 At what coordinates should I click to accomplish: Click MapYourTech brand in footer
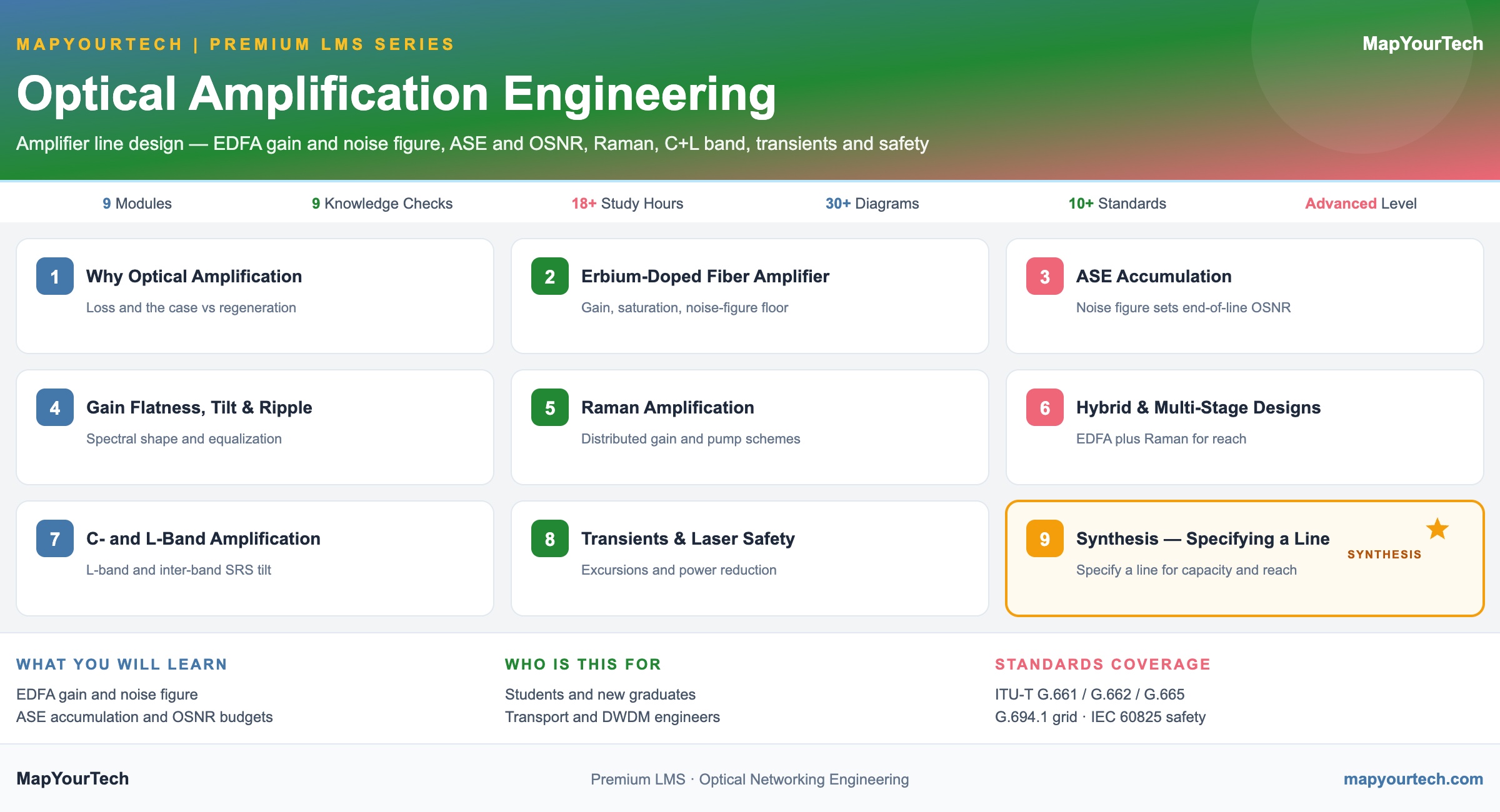click(x=72, y=778)
